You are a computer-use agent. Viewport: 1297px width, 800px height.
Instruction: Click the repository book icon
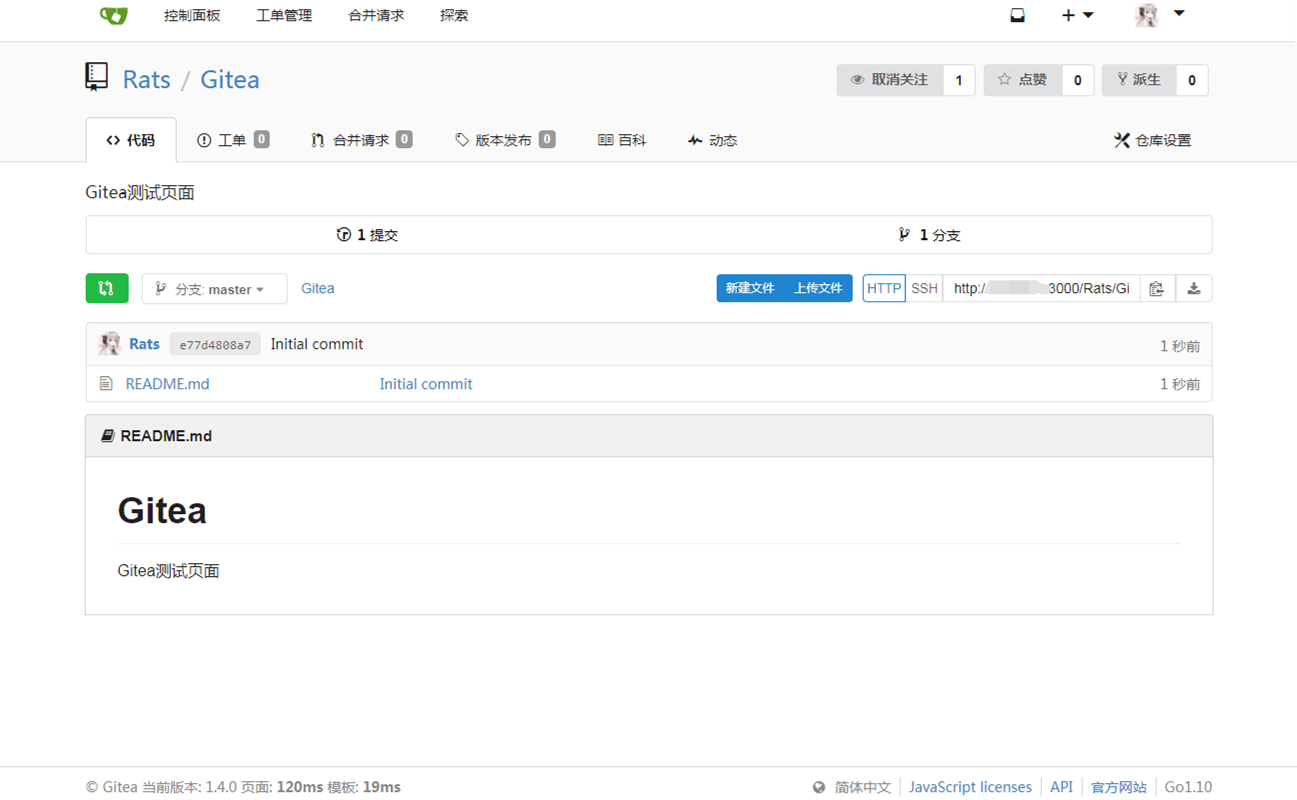pyautogui.click(x=97, y=77)
